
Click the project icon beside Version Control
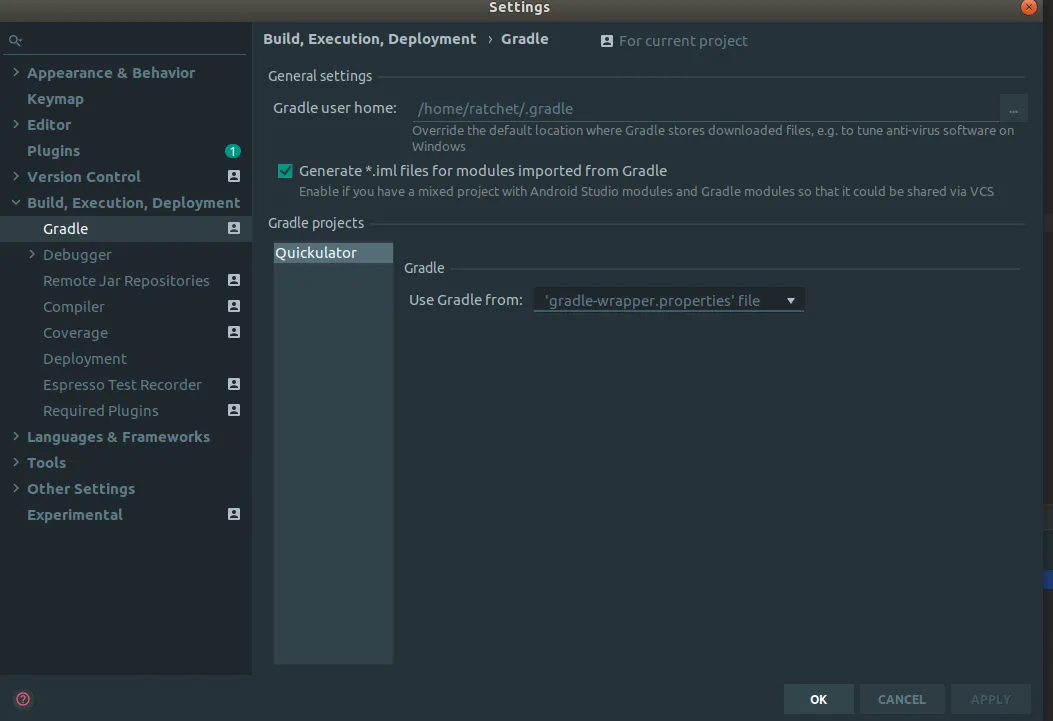[234, 177]
